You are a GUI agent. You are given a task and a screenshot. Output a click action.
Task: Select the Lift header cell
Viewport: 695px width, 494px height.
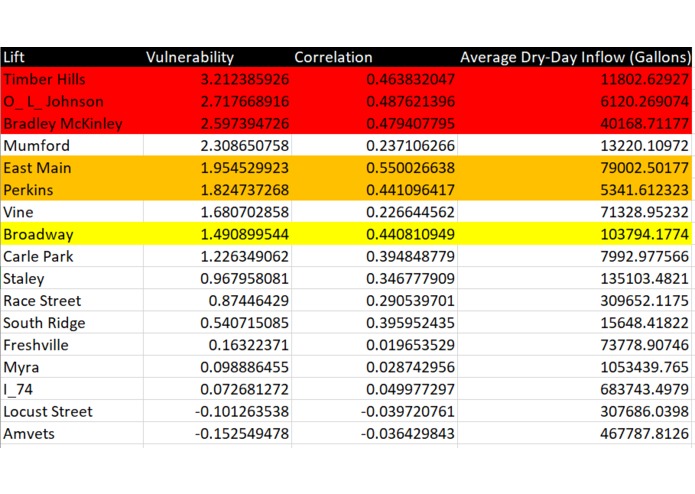72,57
